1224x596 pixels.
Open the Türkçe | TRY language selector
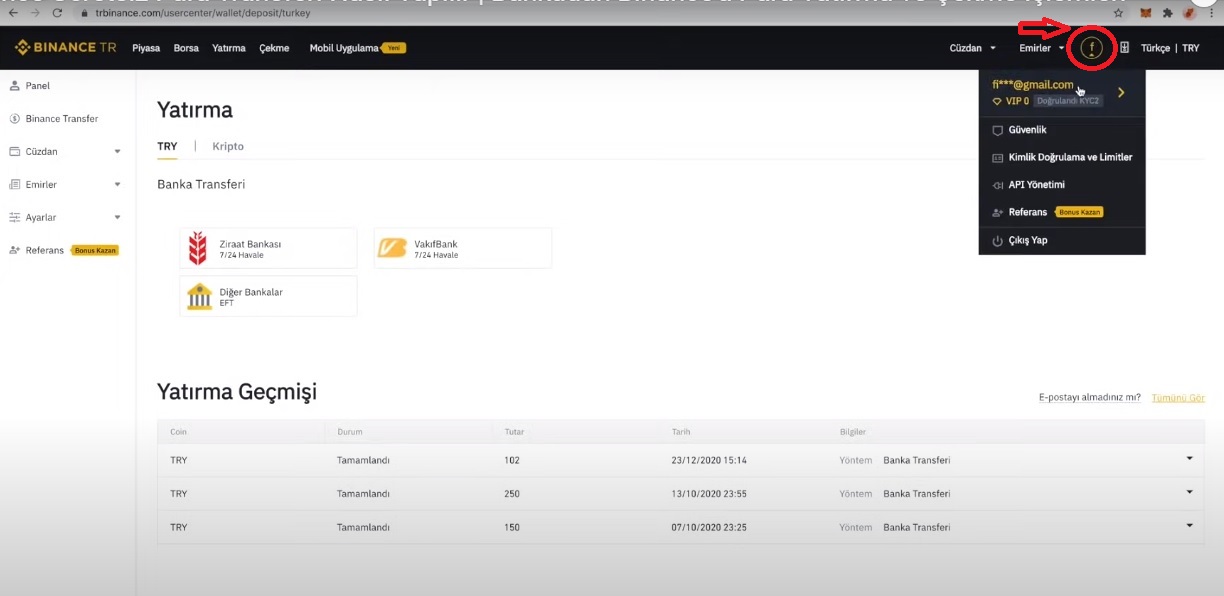tap(1170, 48)
